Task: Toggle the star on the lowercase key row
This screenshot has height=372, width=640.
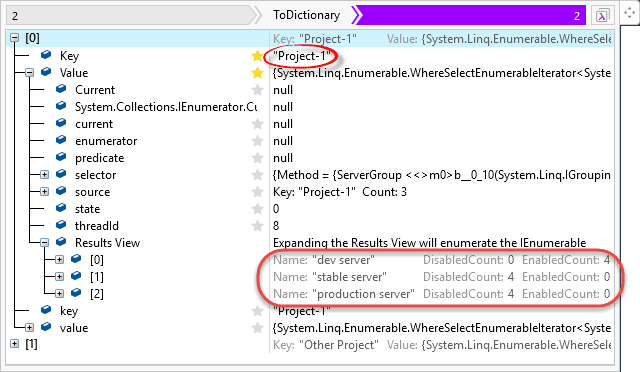Action: (x=257, y=311)
